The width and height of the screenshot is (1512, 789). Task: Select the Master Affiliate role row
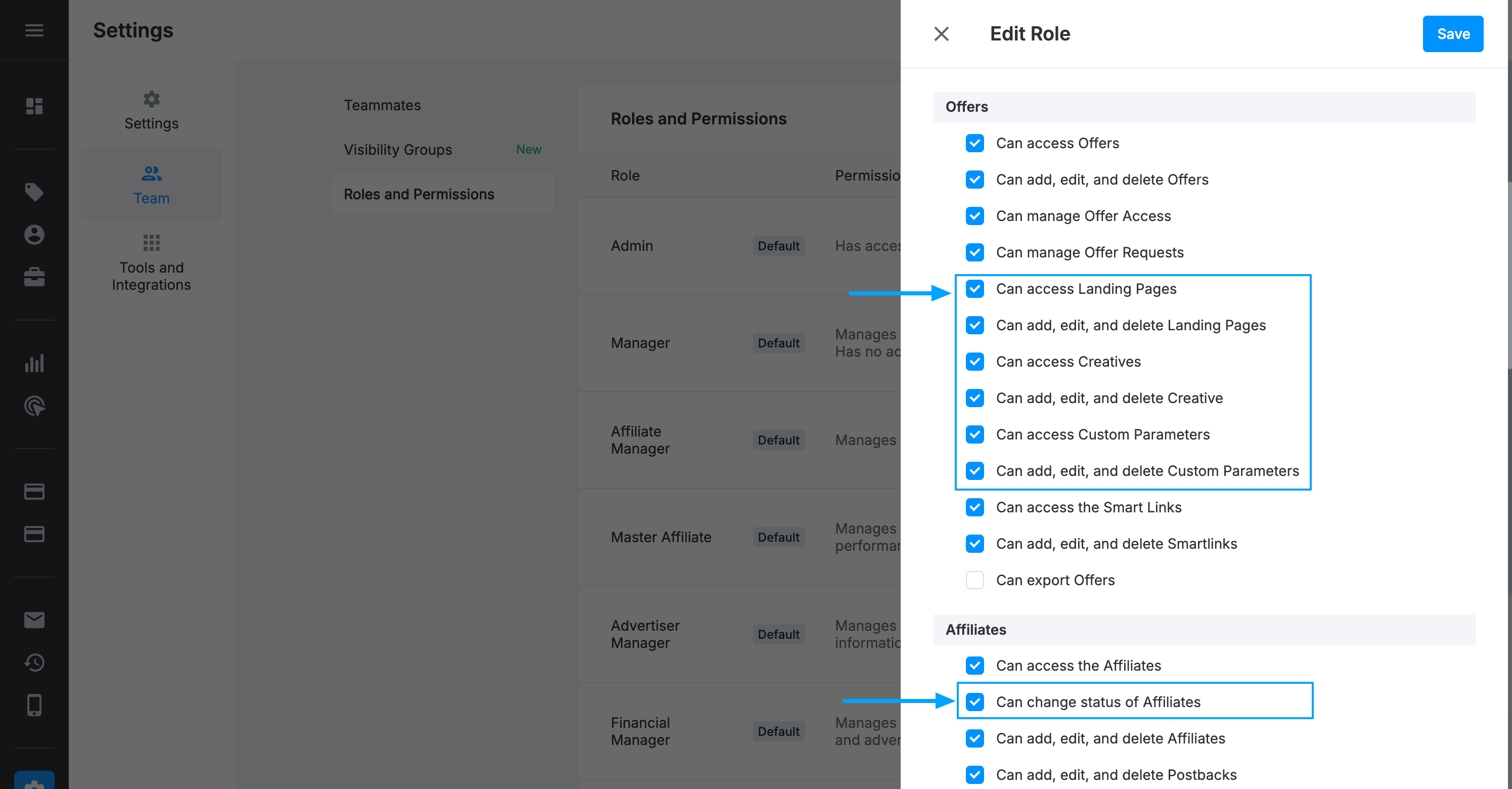coord(739,537)
